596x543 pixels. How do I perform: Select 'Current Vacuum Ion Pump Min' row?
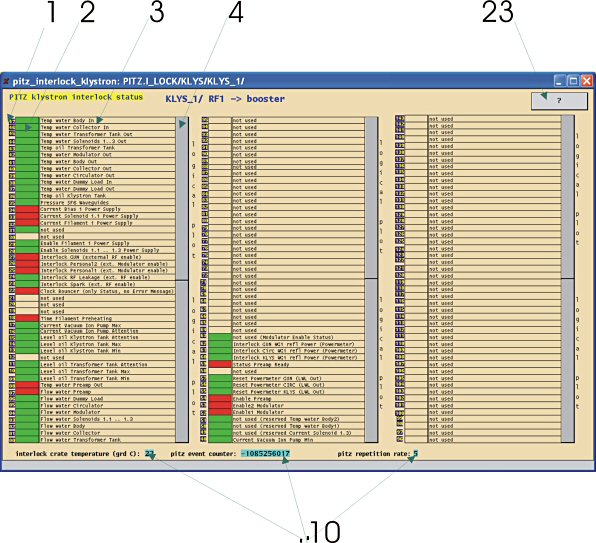pos(298,440)
